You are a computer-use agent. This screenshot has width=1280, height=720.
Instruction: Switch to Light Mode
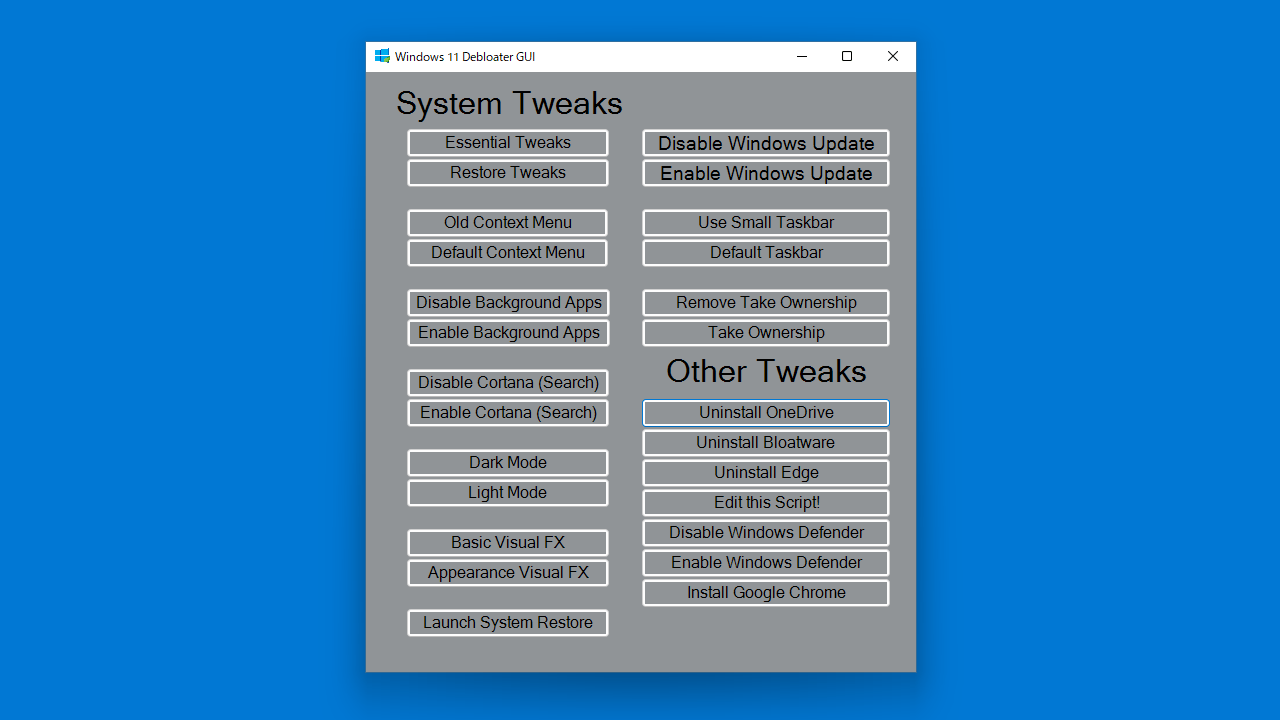[508, 493]
